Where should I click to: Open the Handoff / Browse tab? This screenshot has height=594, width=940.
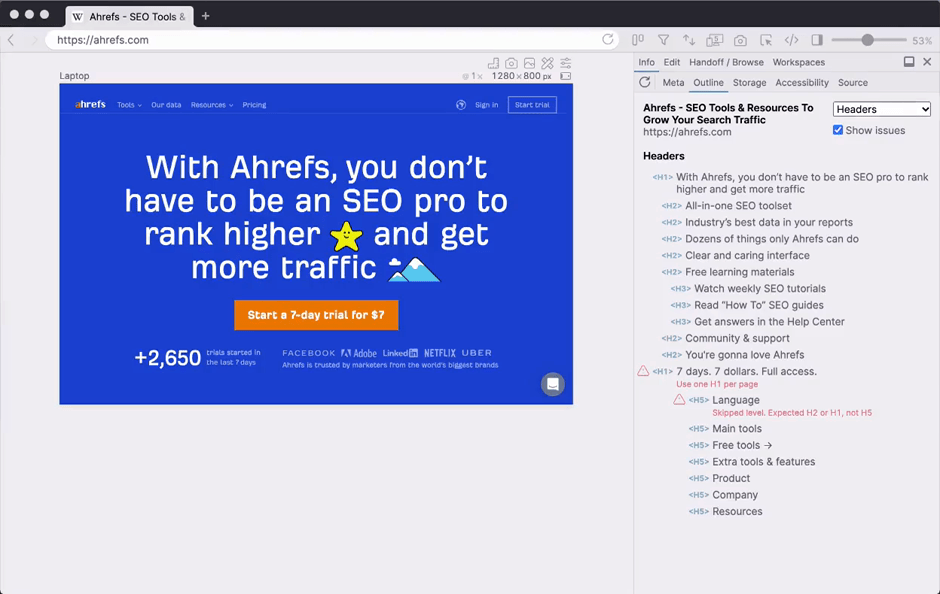pyautogui.click(x=727, y=62)
